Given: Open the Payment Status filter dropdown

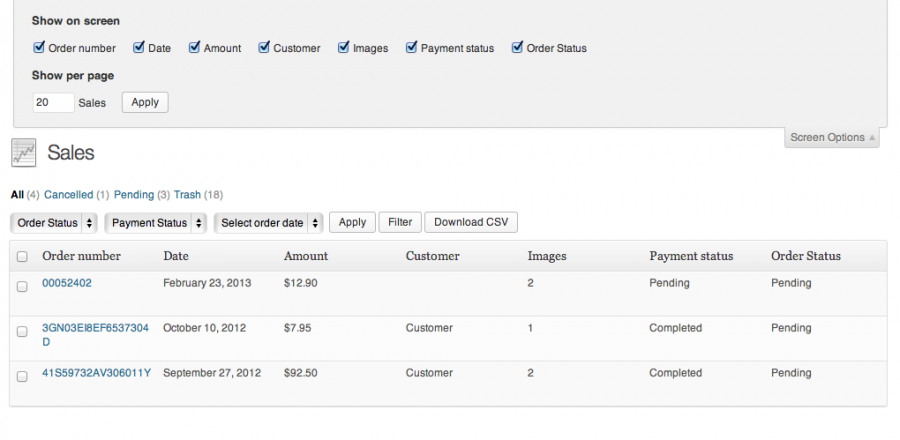Looking at the screenshot, I should pos(155,223).
